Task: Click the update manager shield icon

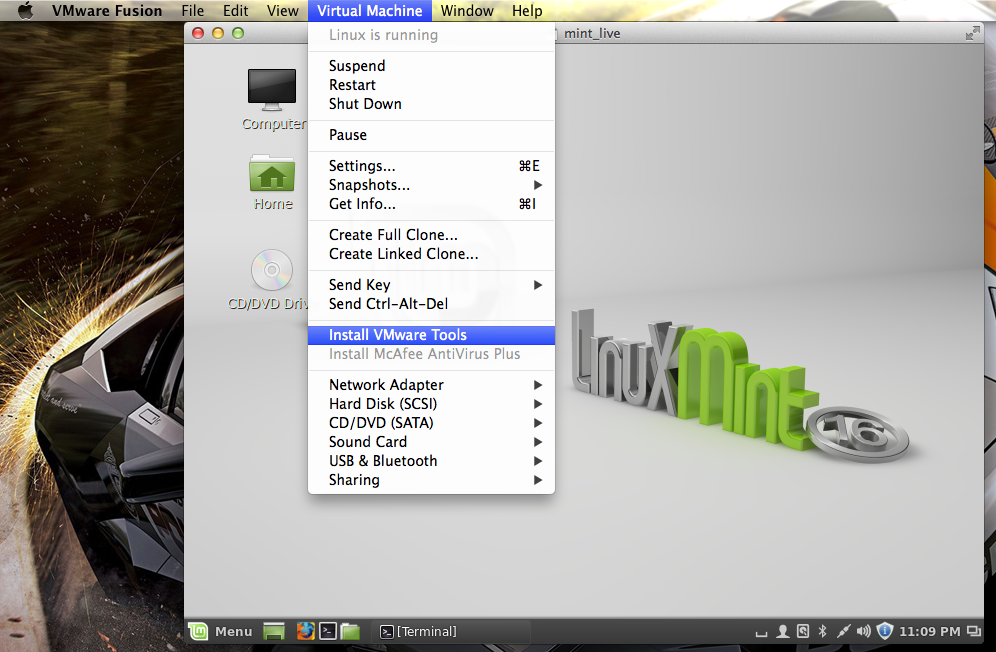Action: coord(884,631)
